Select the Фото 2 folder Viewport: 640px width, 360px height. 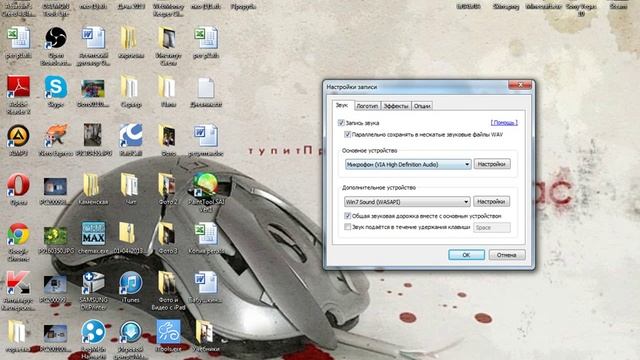(x=167, y=185)
